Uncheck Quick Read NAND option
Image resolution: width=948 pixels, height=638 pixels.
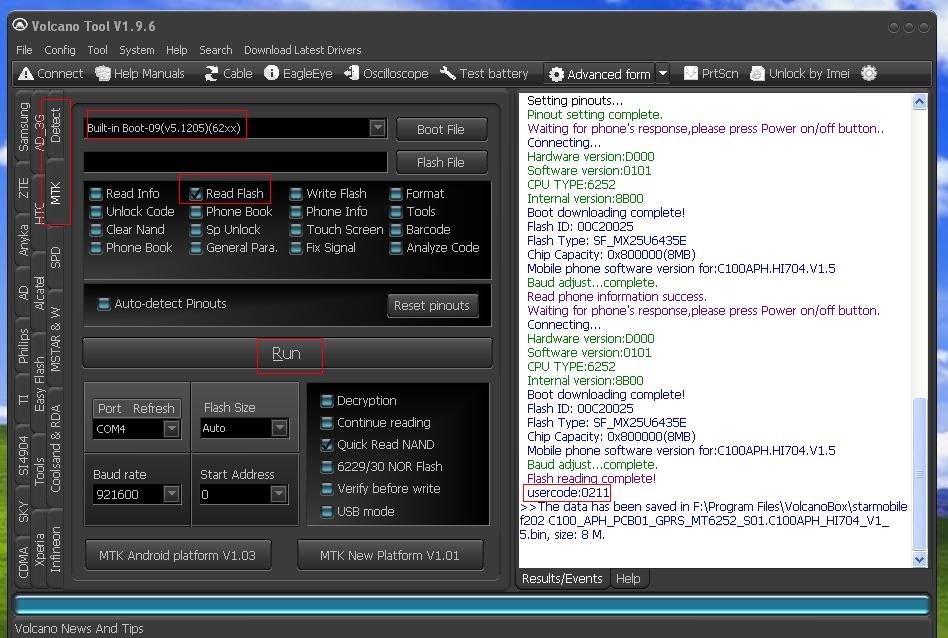(x=326, y=445)
